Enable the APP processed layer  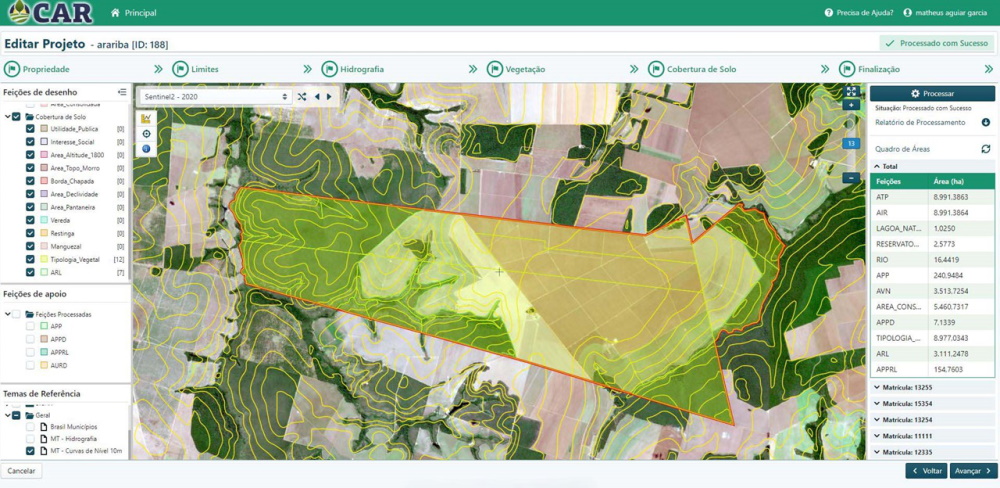point(30,326)
